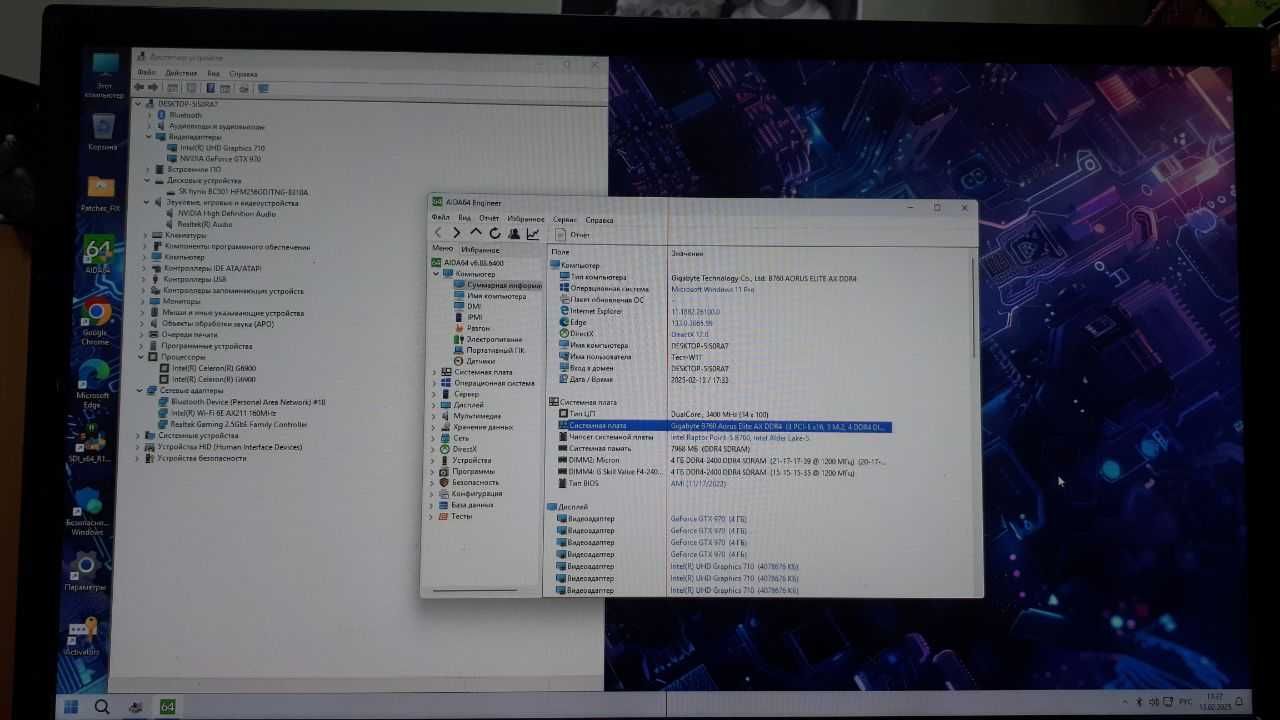1280x720 pixels.
Task: Click the AIDA64 user profile toolbar icon
Action: 514,233
